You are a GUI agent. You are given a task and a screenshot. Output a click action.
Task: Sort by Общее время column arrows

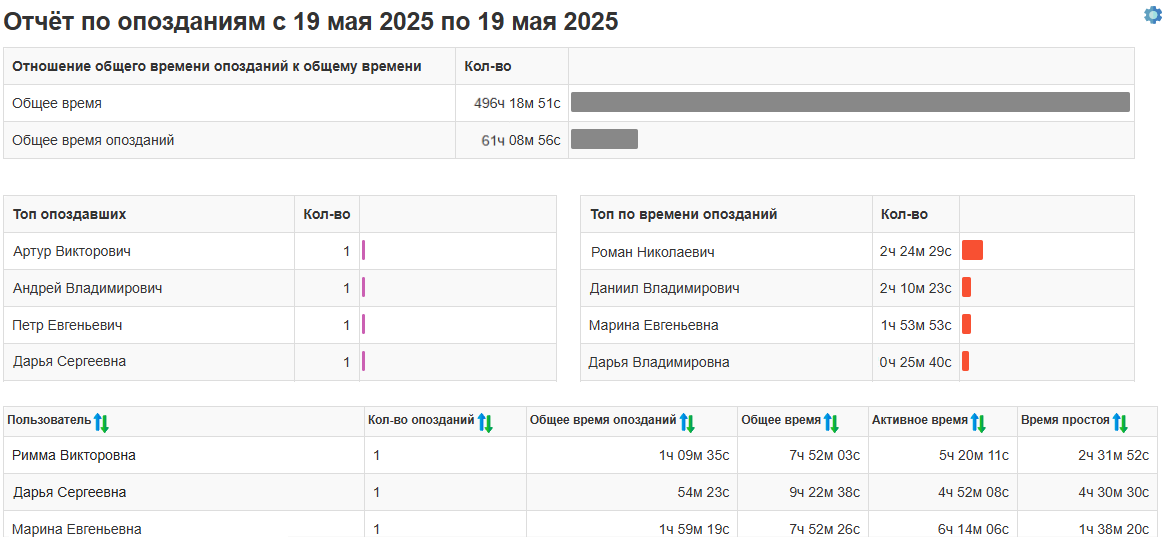click(x=831, y=422)
